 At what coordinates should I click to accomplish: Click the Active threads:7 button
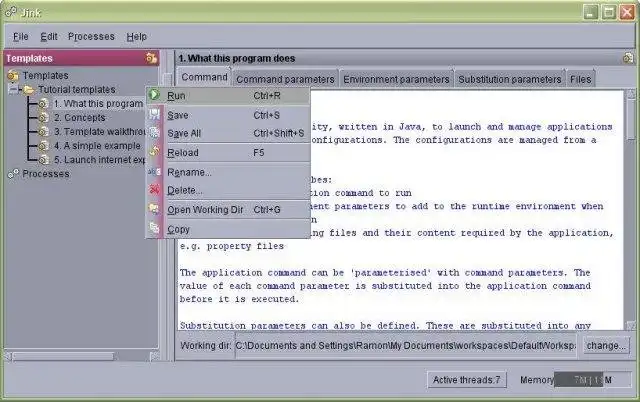click(467, 380)
